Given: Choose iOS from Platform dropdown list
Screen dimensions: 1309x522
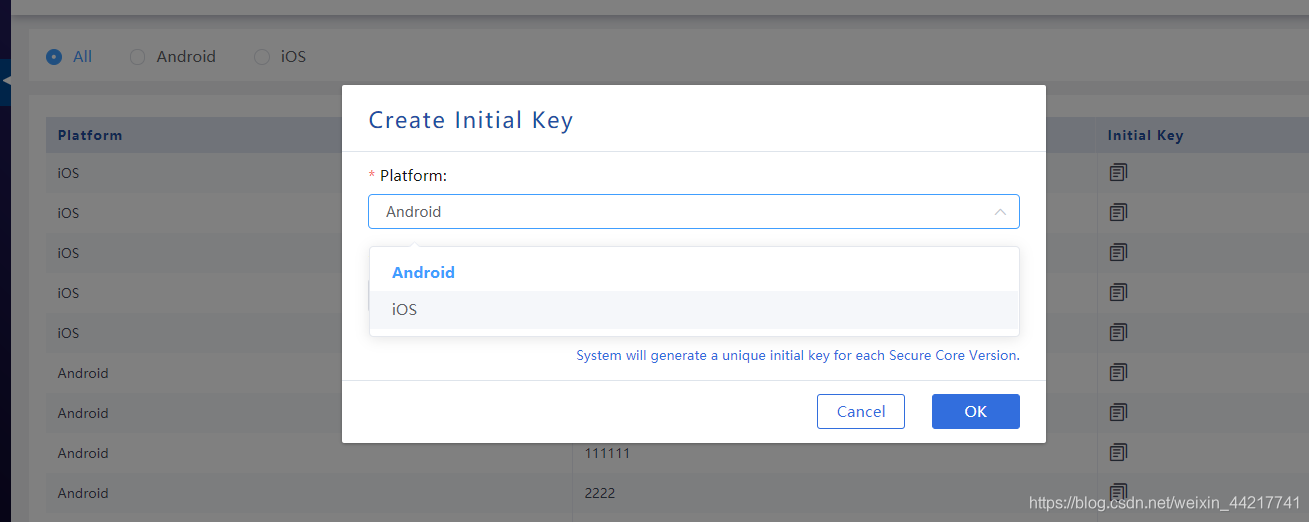Looking at the screenshot, I should pos(694,310).
